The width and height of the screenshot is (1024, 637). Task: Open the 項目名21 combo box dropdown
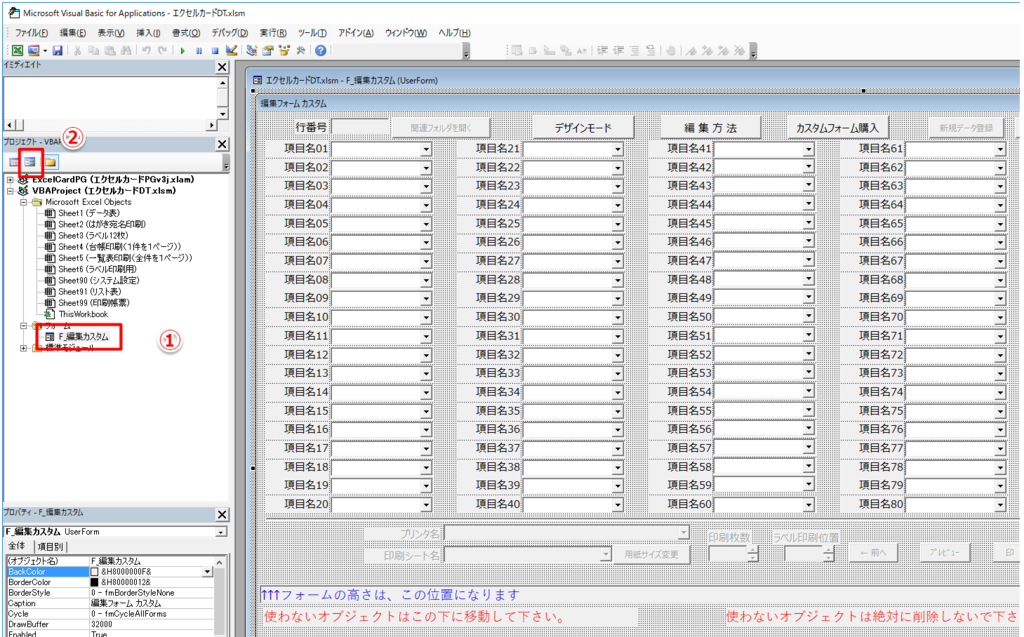(x=617, y=149)
